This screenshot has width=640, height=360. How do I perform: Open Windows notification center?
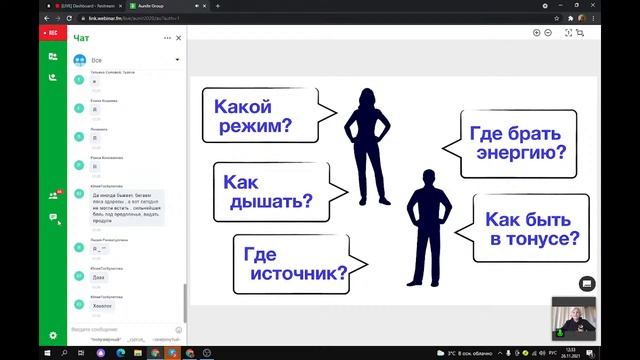tap(590, 353)
